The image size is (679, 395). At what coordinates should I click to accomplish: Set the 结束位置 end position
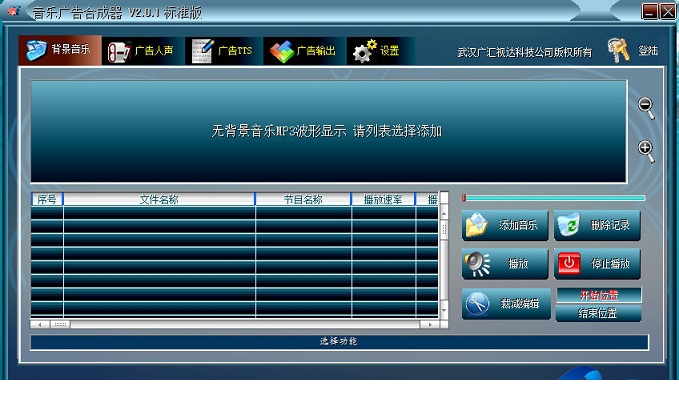tap(598, 313)
